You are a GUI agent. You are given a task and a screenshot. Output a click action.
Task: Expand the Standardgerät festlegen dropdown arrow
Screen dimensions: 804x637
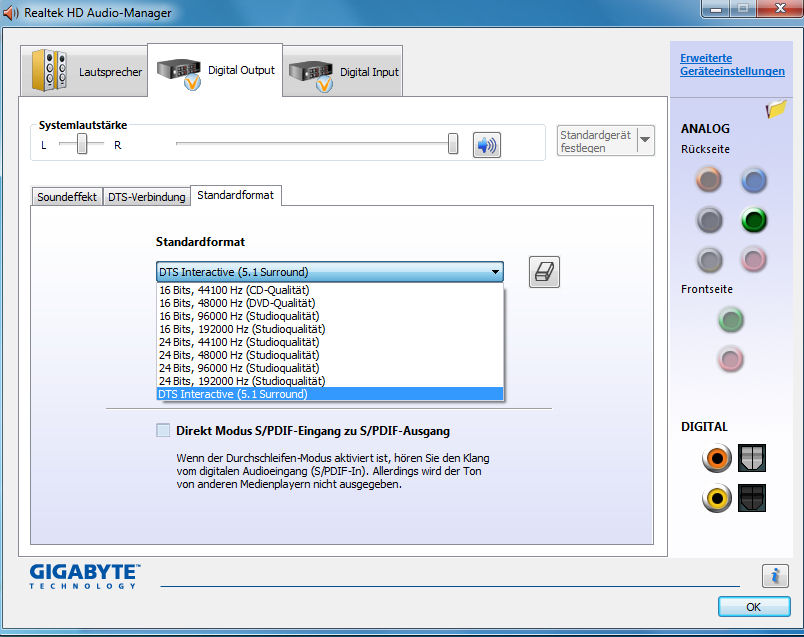646,141
